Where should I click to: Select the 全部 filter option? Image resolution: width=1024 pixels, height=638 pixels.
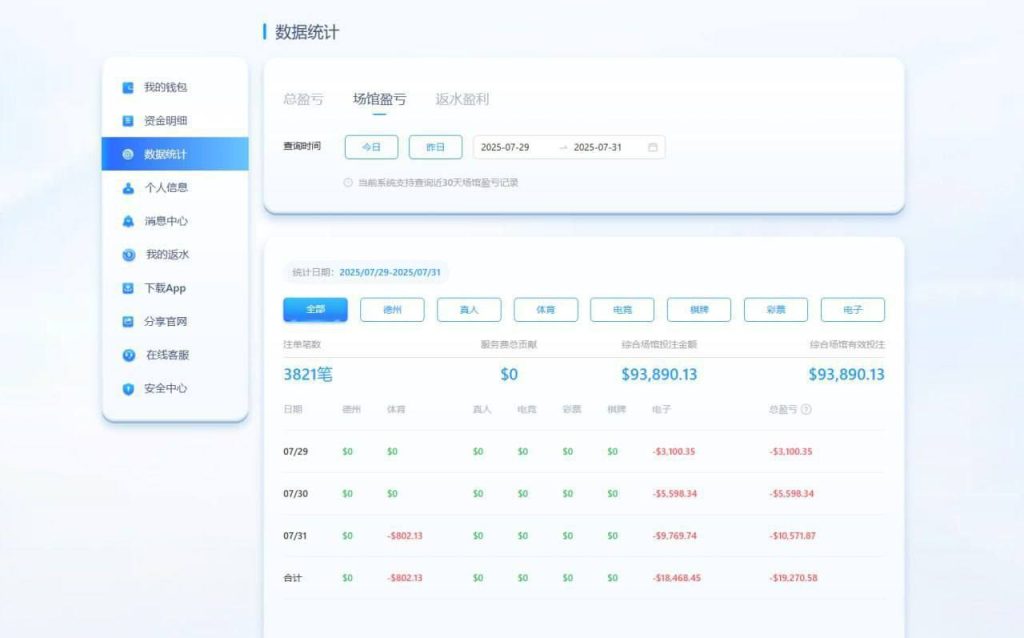314,310
